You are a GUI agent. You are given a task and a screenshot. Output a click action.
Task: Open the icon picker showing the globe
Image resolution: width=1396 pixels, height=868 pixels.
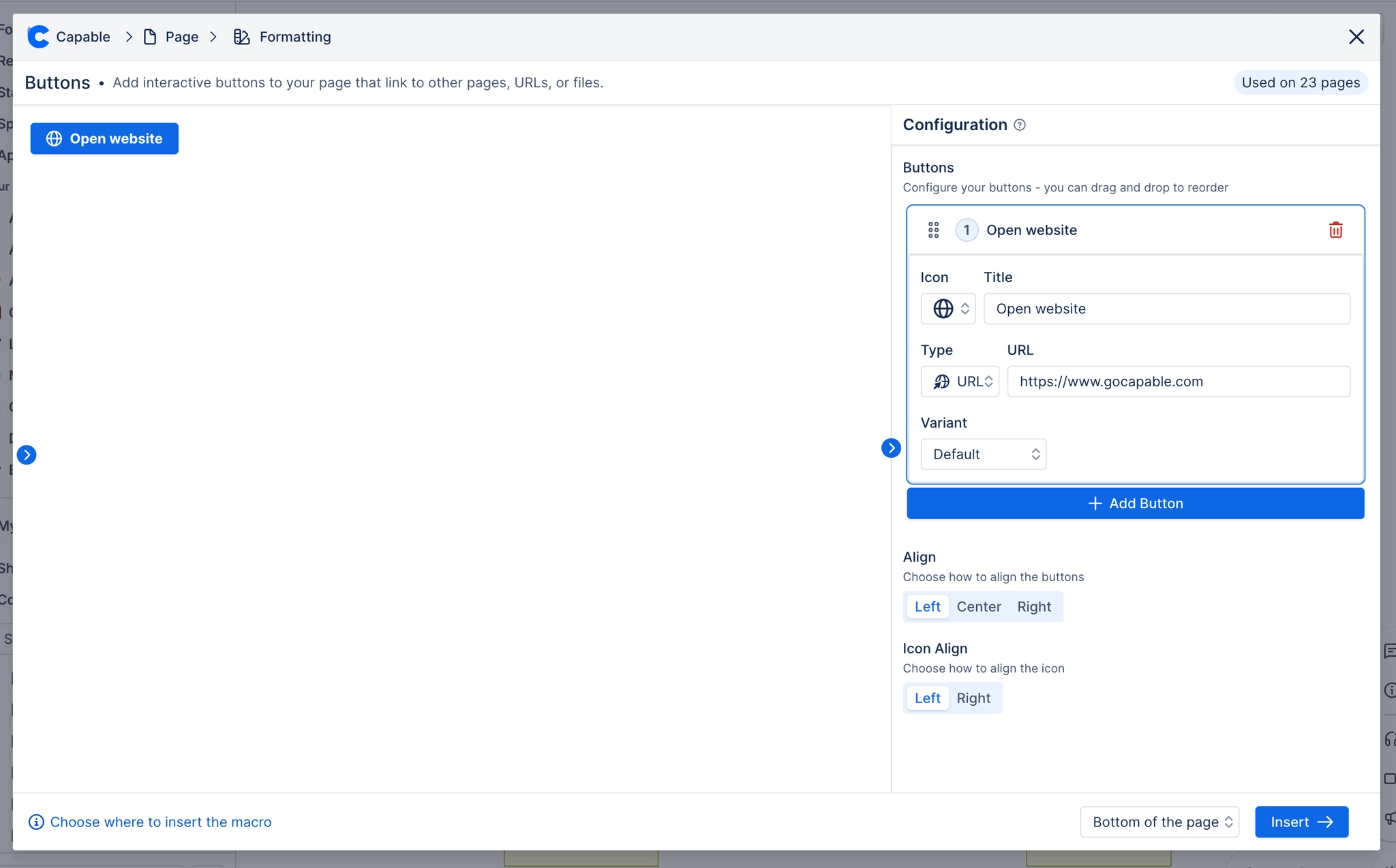point(947,308)
